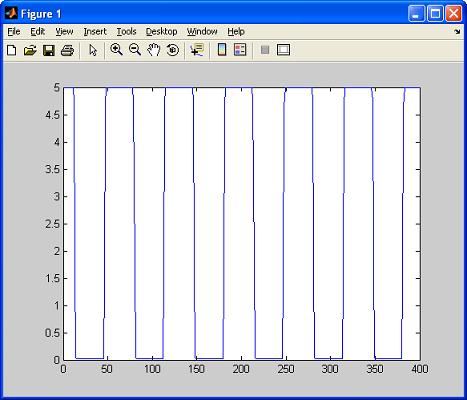Image resolution: width=467 pixels, height=400 pixels.
Task: Activate the Zoom Out tool
Action: 135,50
